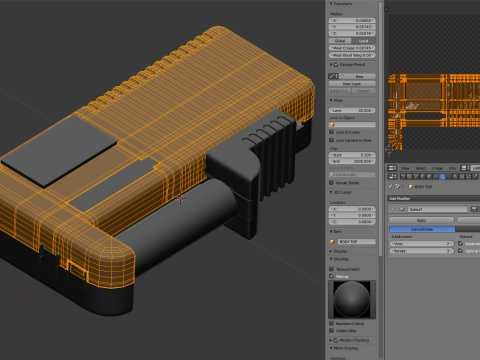Select Catmull-Clark subdivision type
480x360 pixels.
coord(422,229)
